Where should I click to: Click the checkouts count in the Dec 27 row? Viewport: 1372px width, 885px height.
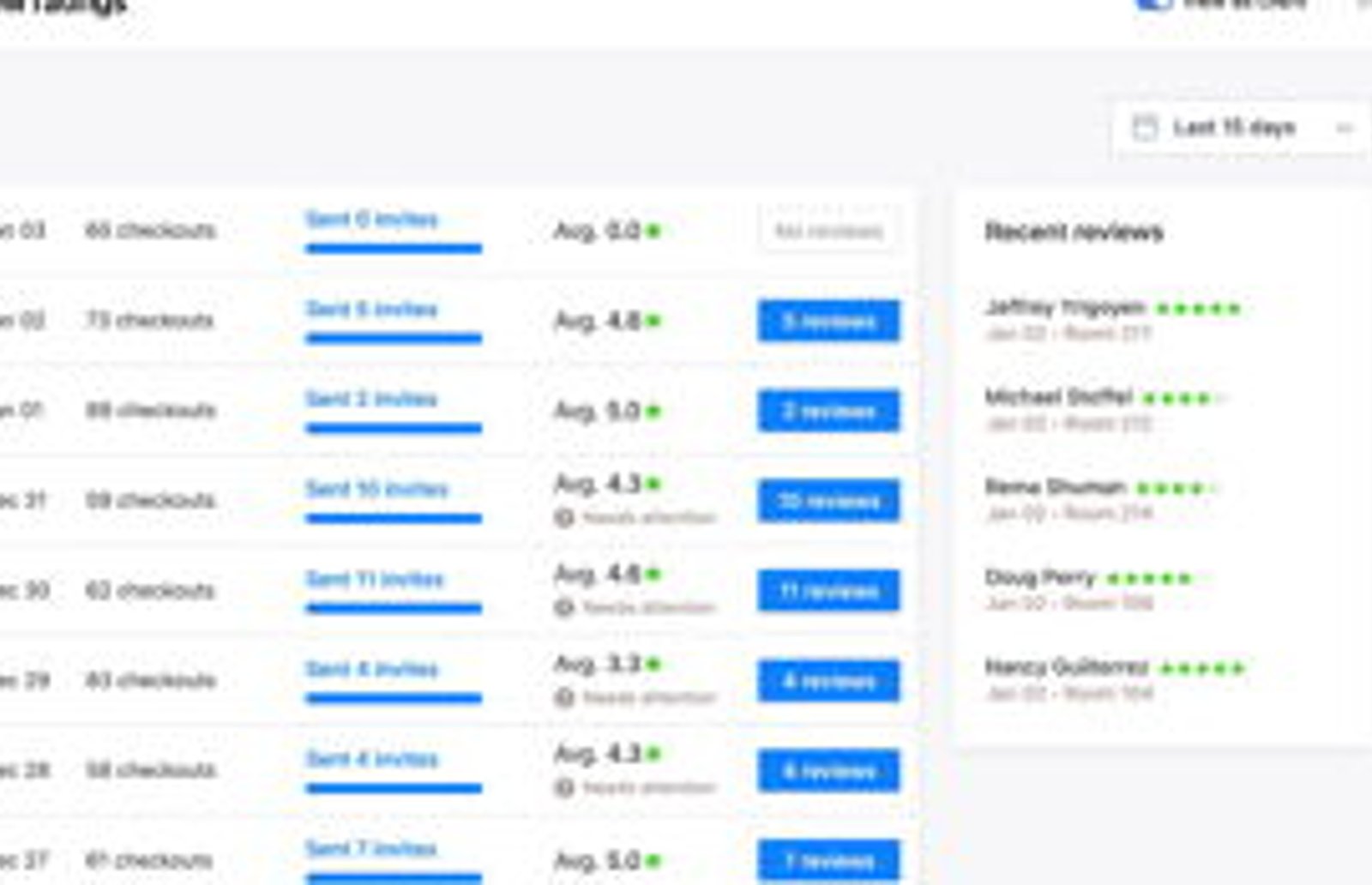click(149, 860)
